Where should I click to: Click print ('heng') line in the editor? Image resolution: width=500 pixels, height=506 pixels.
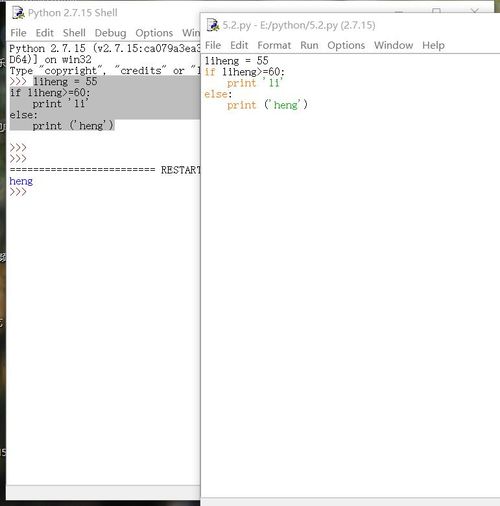pyautogui.click(x=267, y=105)
